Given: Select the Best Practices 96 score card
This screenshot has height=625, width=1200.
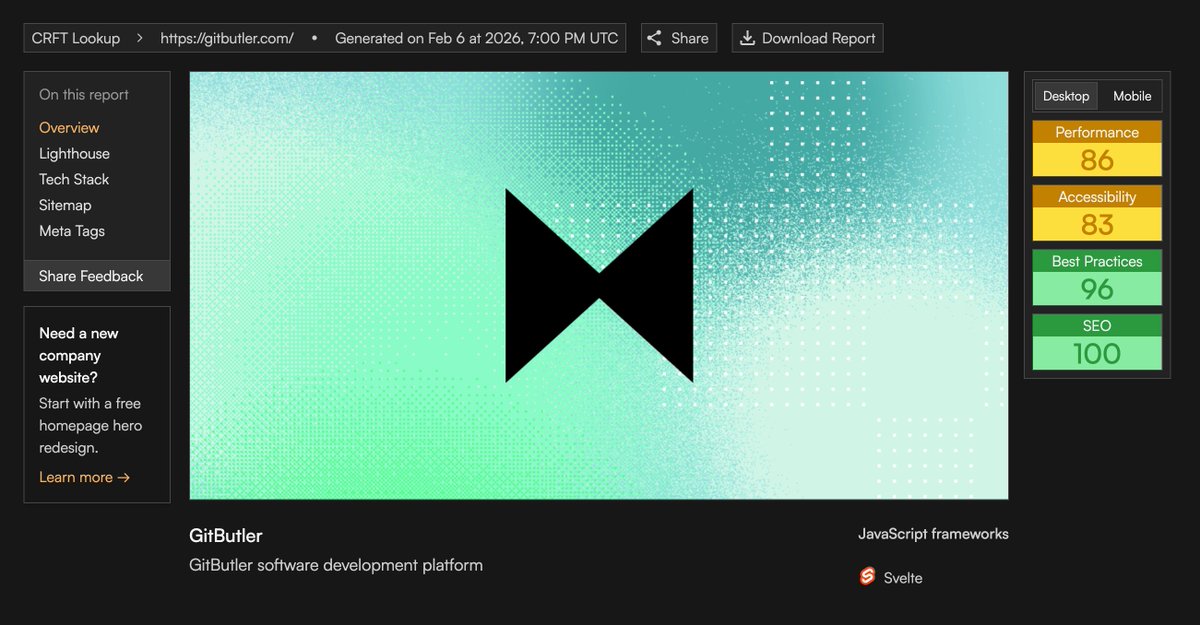Looking at the screenshot, I should coord(1097,277).
